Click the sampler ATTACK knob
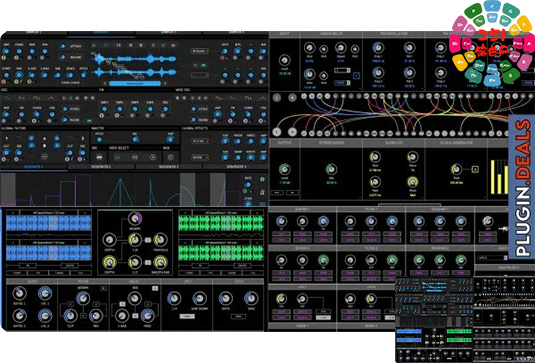 (x=63, y=46)
